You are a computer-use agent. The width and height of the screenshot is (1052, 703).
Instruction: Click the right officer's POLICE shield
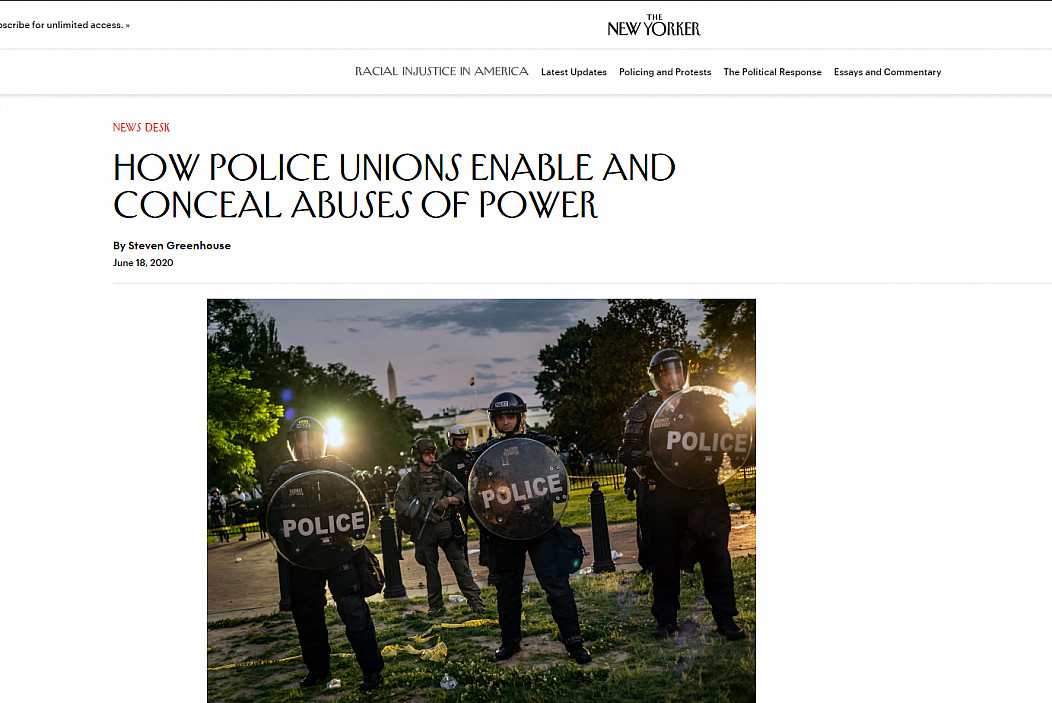(700, 437)
